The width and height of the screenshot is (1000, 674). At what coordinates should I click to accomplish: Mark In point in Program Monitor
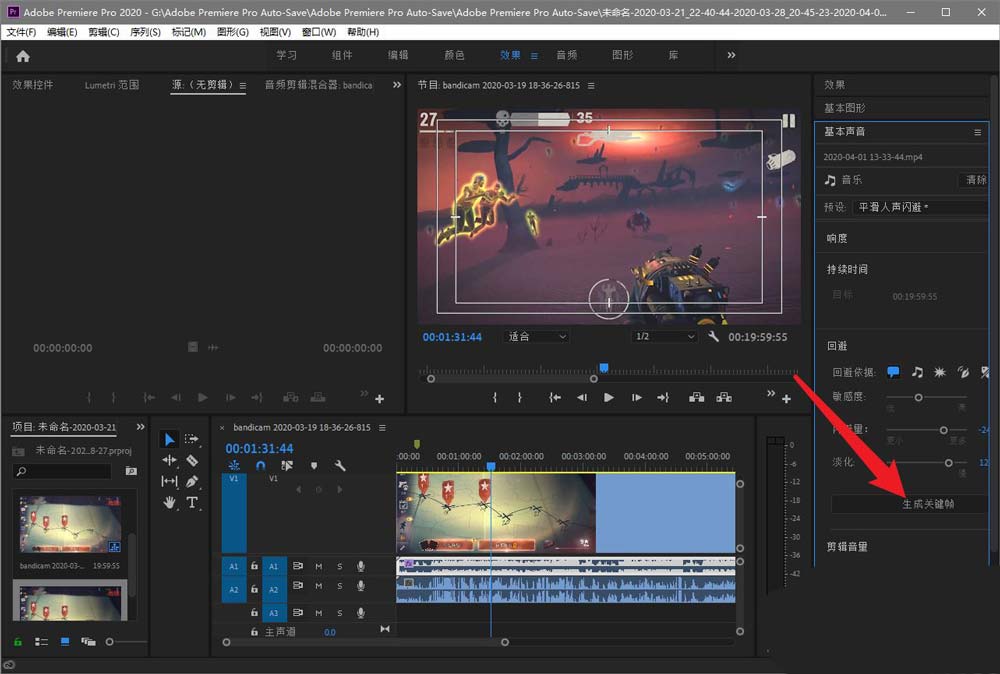495,397
